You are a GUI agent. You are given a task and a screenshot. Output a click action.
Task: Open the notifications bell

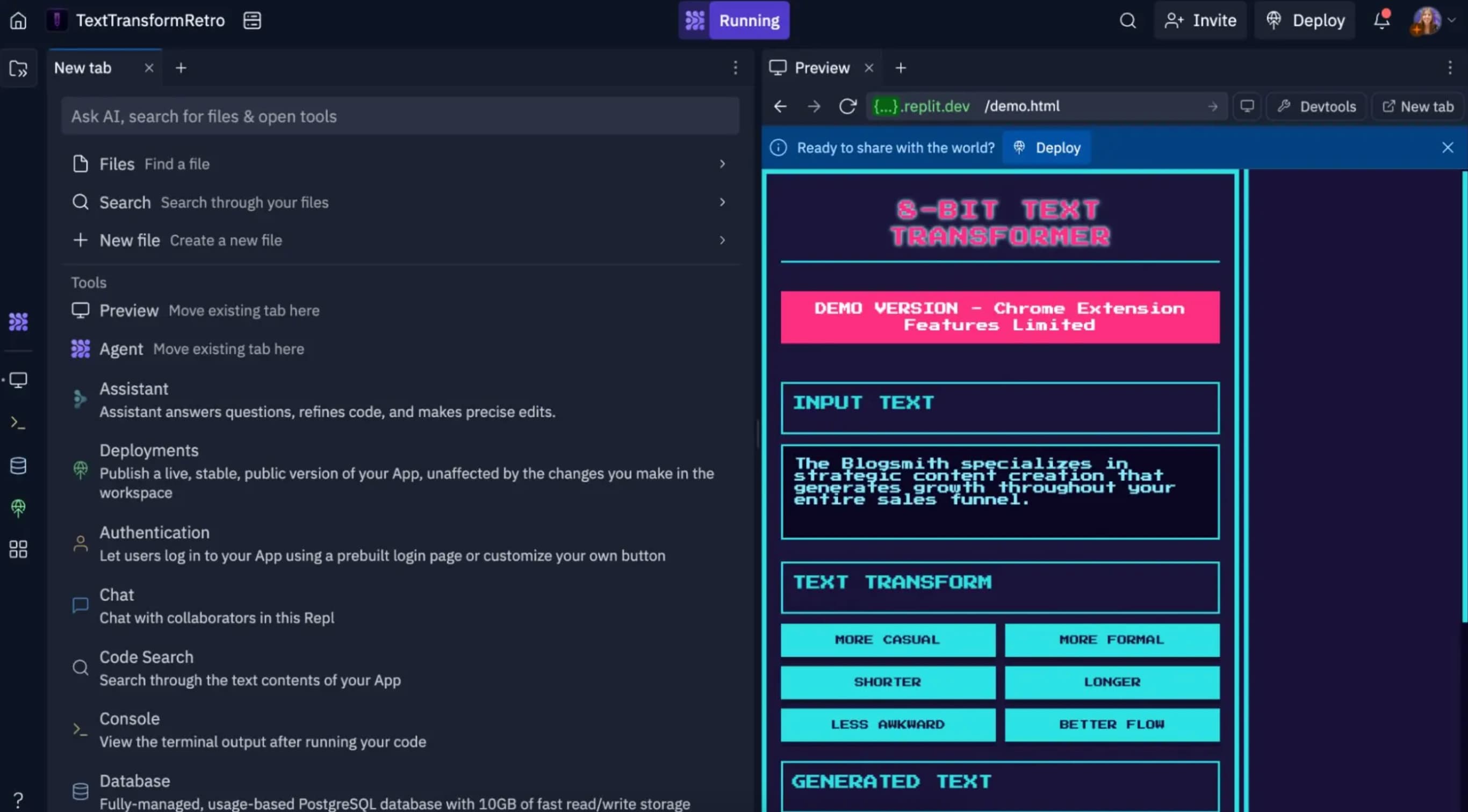click(1381, 20)
